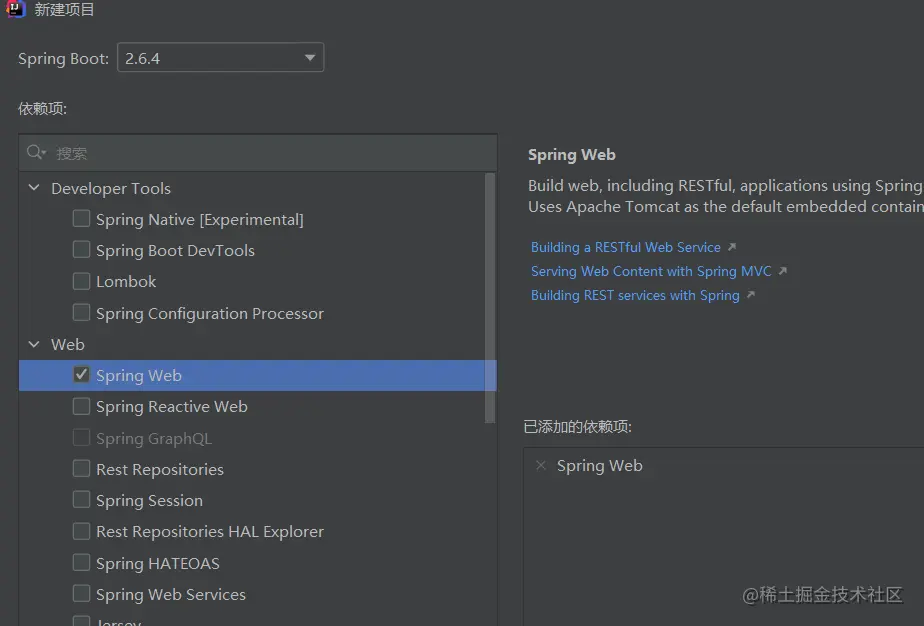
Task: Open Building REST services with Spring link
Action: (x=635, y=295)
